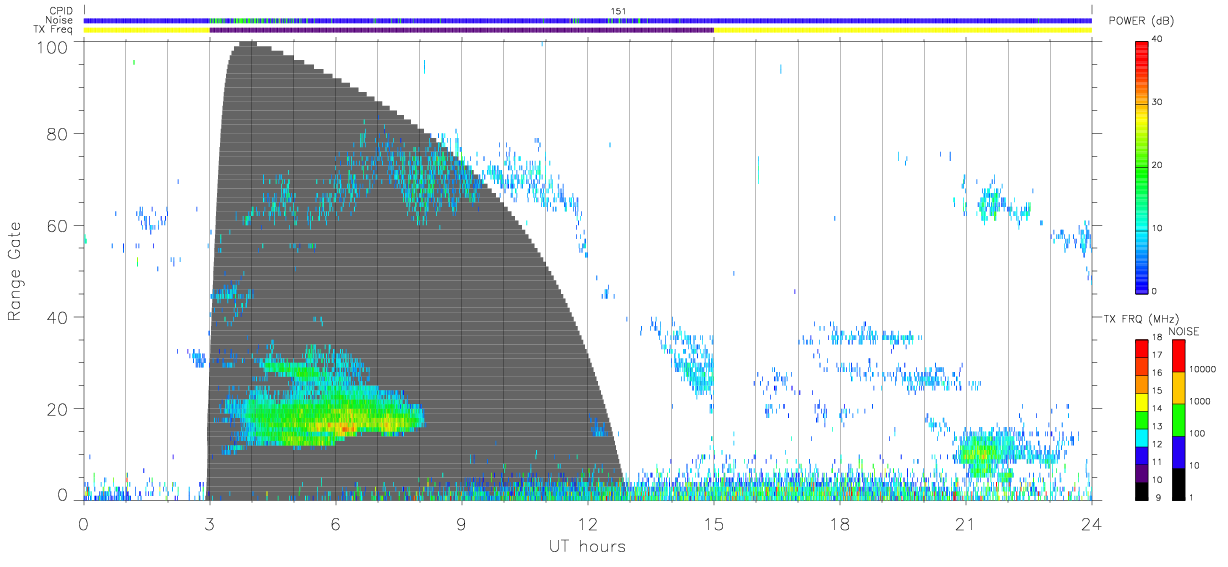Screen dimensions: 1228x567
Task: Click the x-axis tick label '24'
Action: click(x=1091, y=523)
